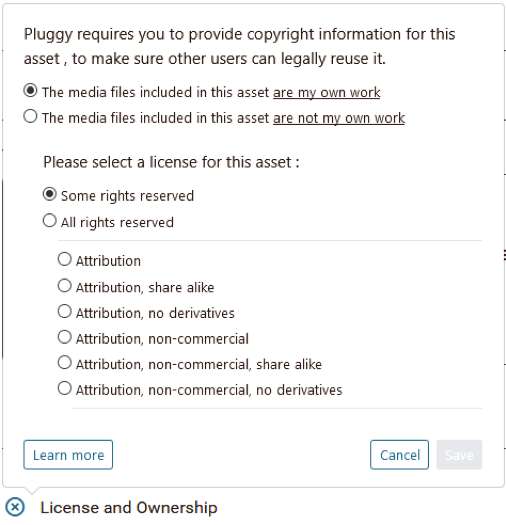Screen dimensions: 506x525
Task: Click the License and Ownership heading
Action: pos(129,508)
